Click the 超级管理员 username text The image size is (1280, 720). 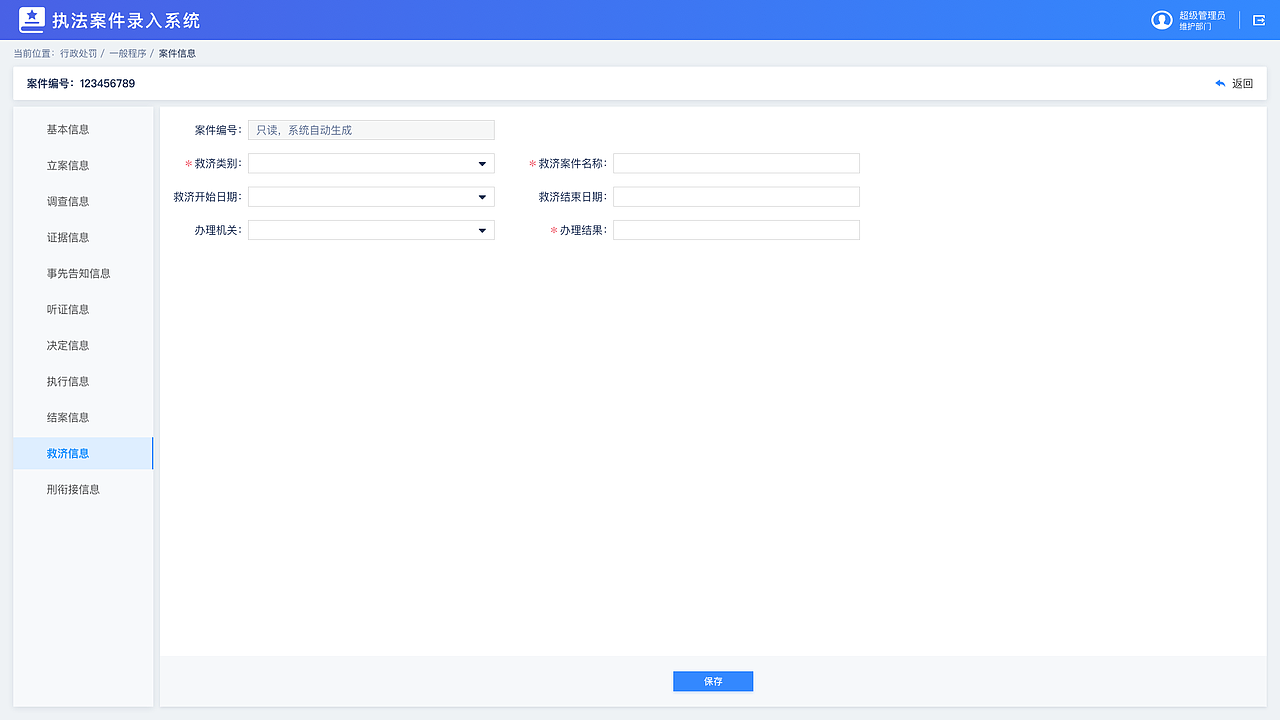(x=1202, y=15)
